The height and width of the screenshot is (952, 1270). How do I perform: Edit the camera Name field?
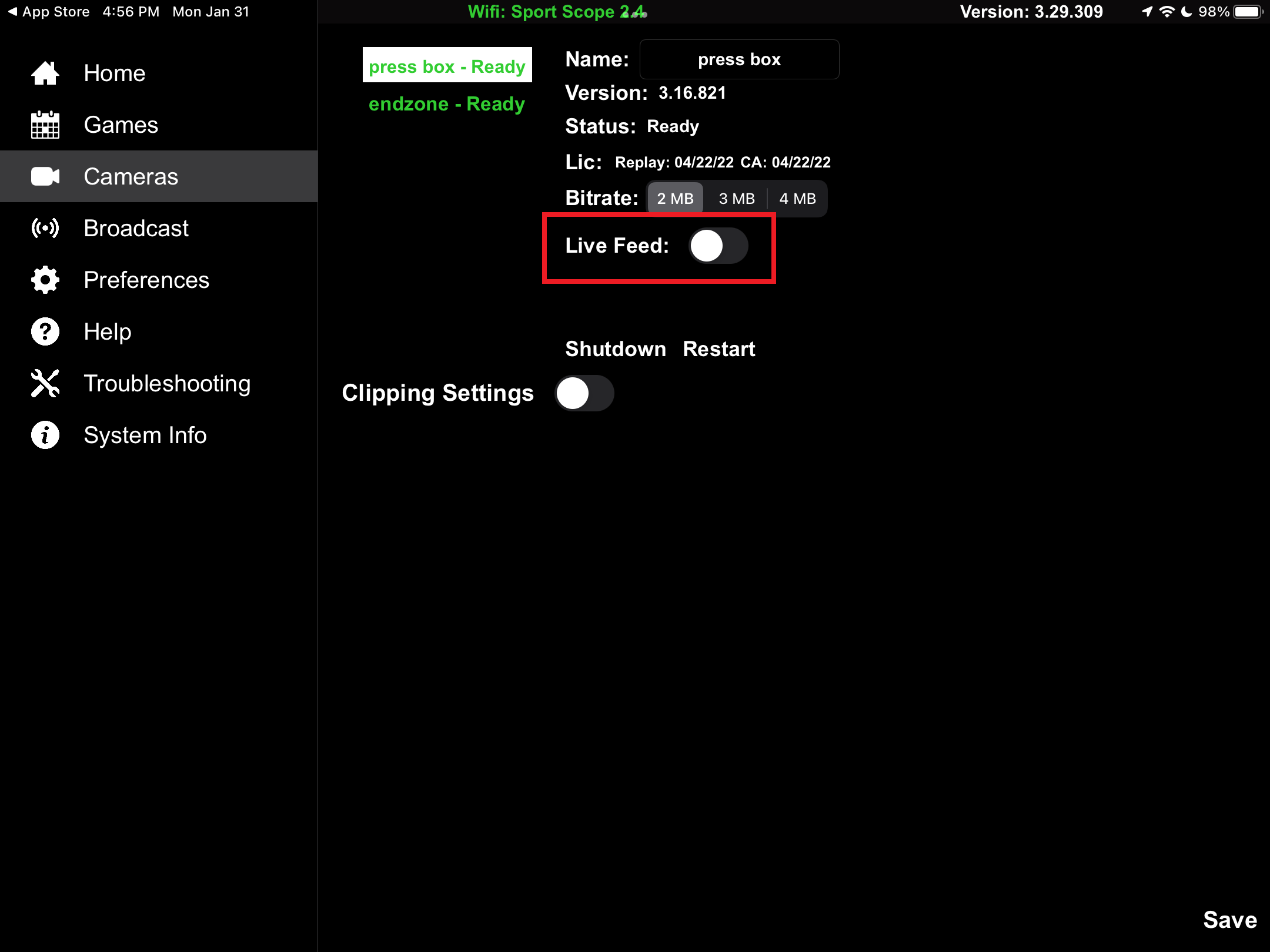coord(739,59)
